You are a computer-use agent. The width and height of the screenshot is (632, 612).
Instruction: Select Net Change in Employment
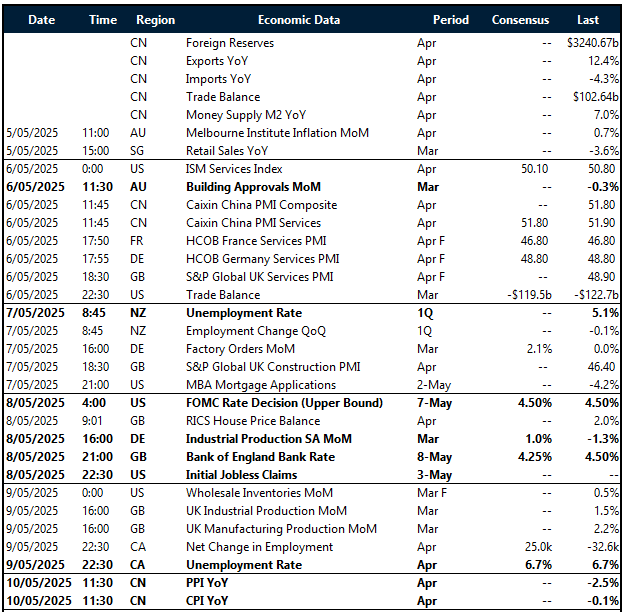pyautogui.click(x=259, y=547)
